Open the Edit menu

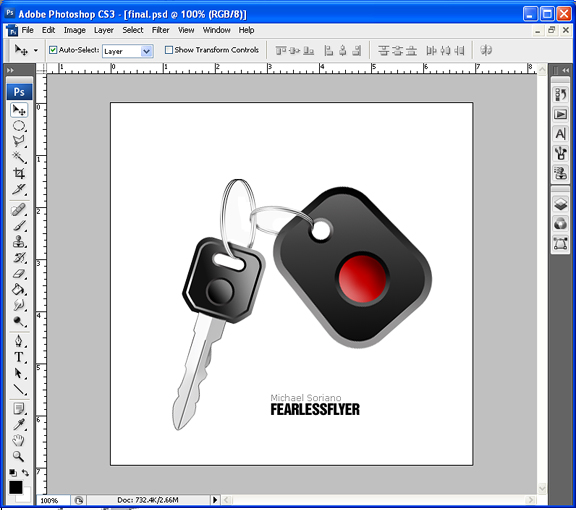point(48,30)
